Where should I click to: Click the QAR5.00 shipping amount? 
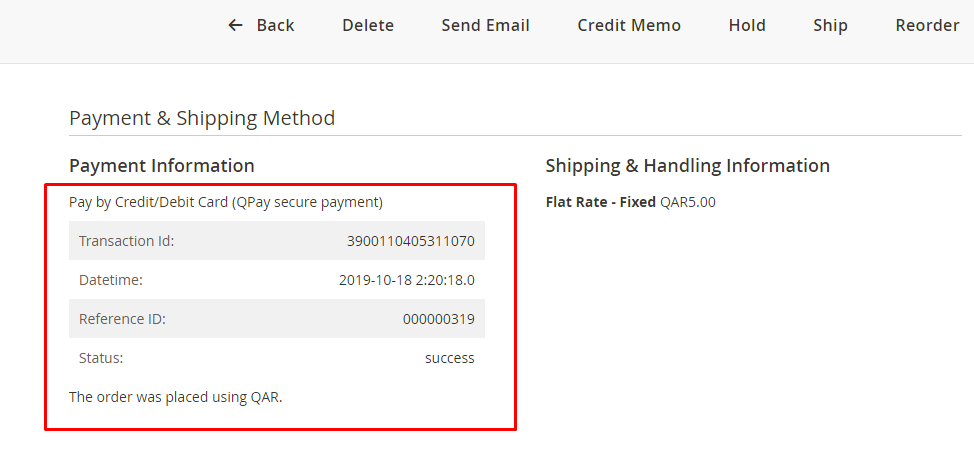[x=688, y=202]
